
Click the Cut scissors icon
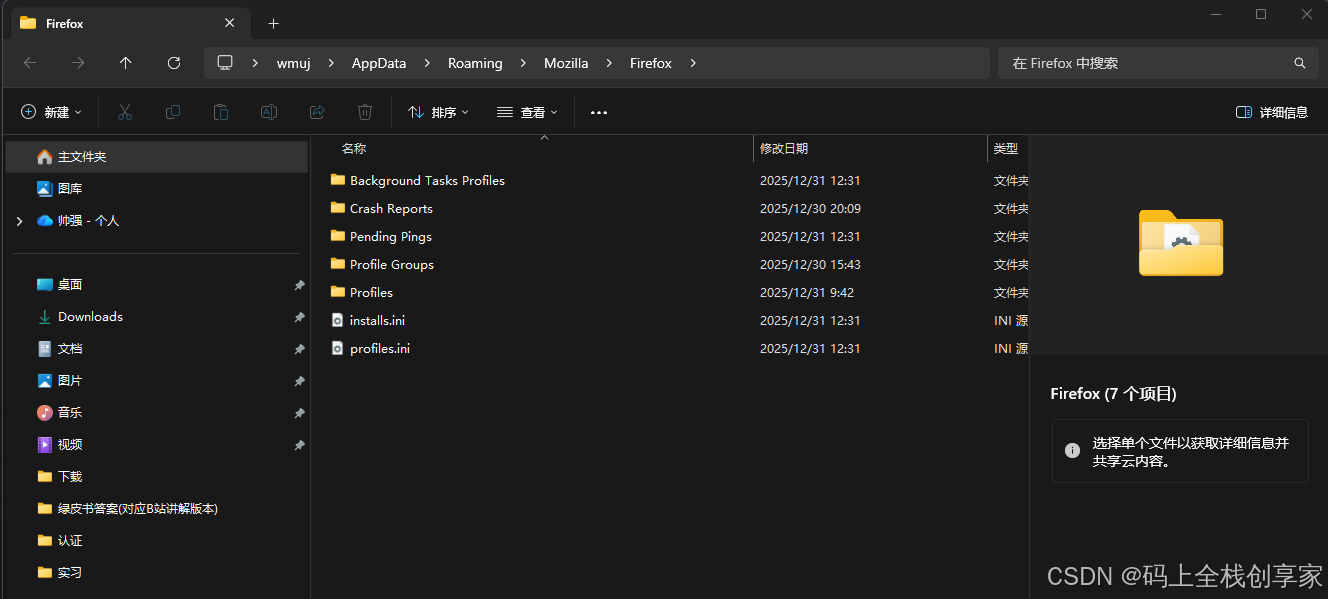coord(125,112)
